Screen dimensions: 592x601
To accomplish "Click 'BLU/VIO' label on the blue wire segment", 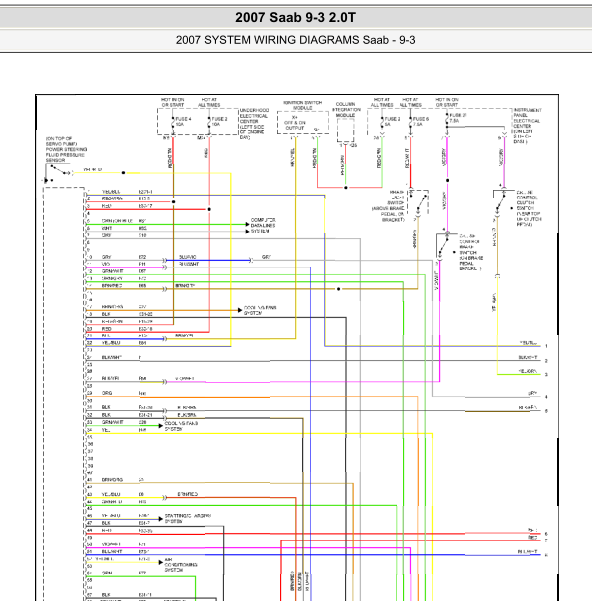I will 188,257.
